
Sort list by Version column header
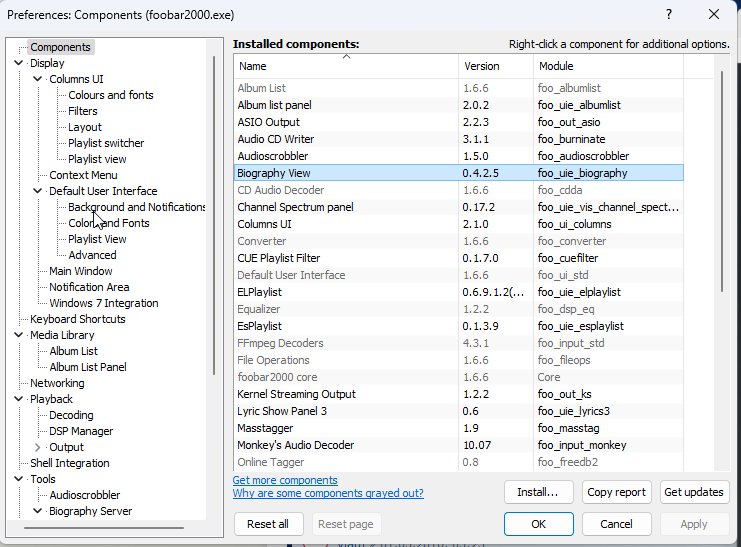495,66
